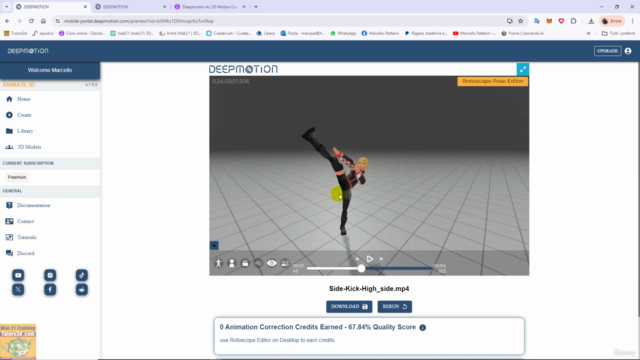Click the address bar URL
The image size is (640, 360).
coord(139,21)
